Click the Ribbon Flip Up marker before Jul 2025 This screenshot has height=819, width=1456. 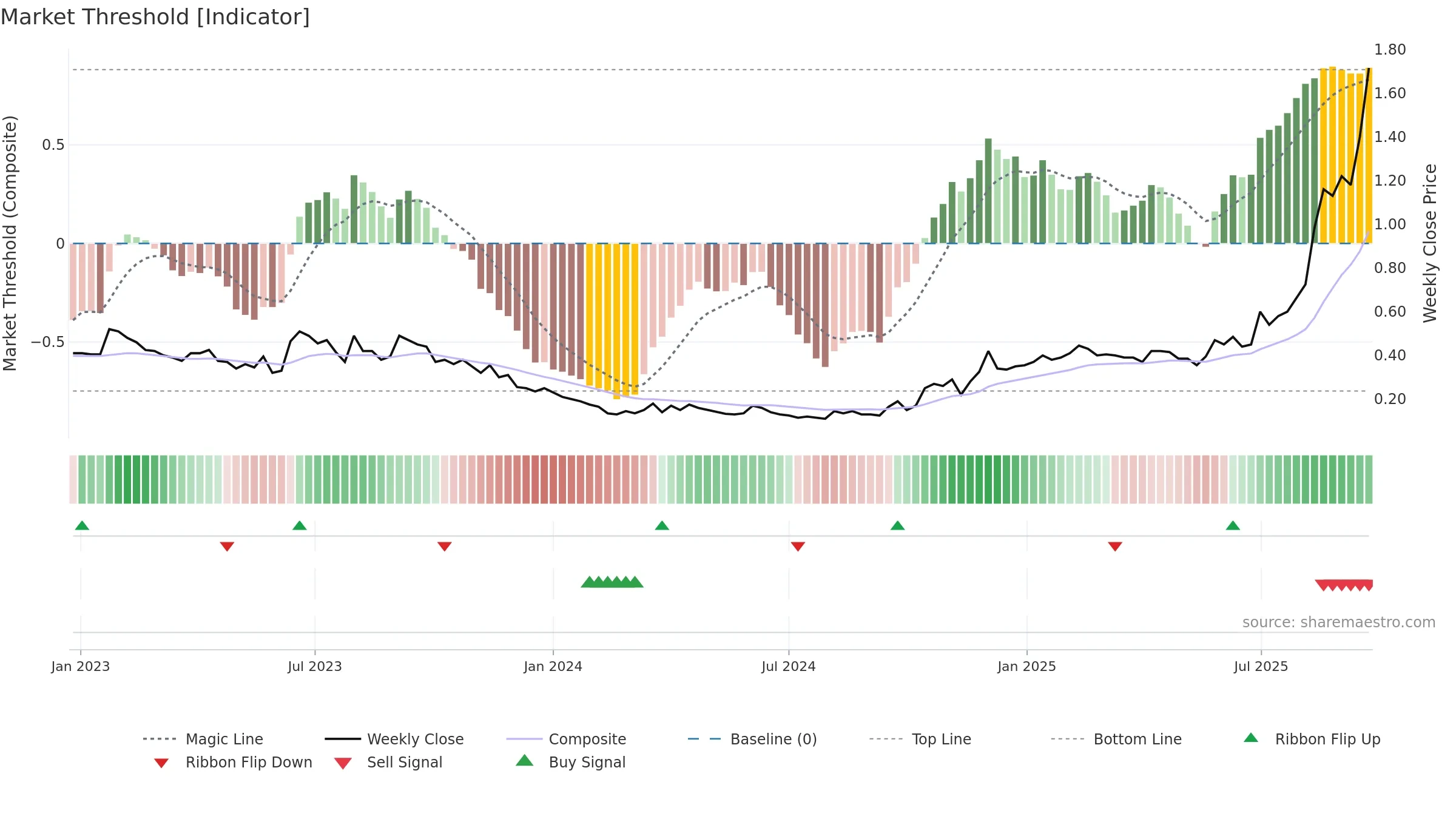tap(1233, 525)
